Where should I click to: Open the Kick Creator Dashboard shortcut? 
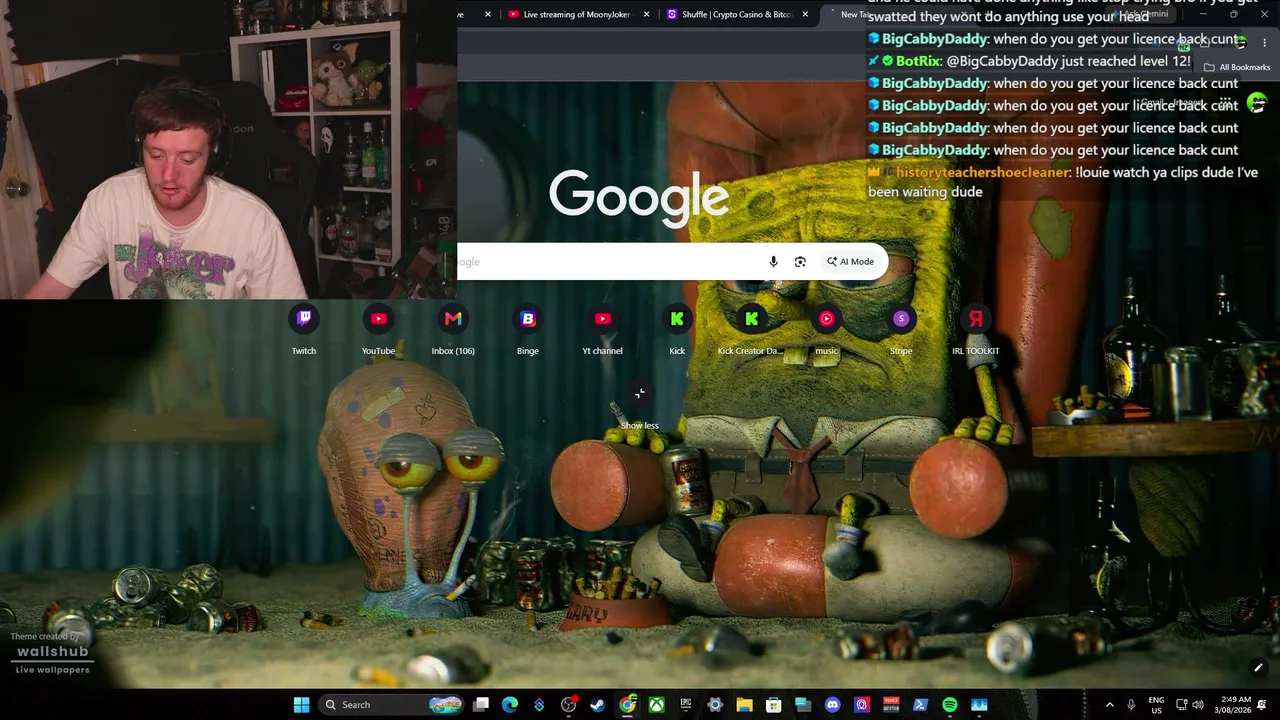tap(751, 330)
